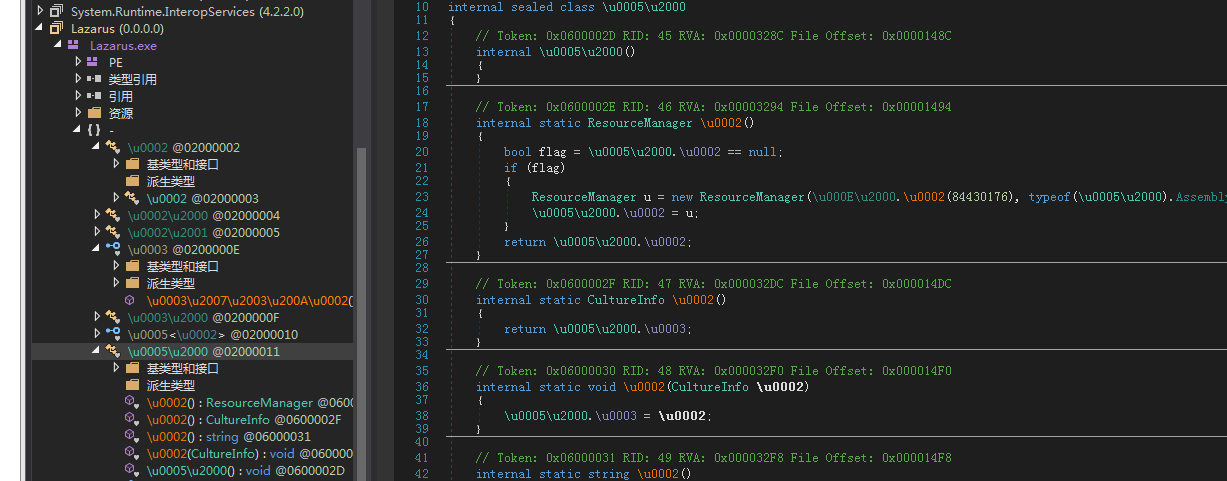Image resolution: width=1227 pixels, height=481 pixels.
Task: Select Lazarus.exe in the assembly tree
Action: pos(123,45)
